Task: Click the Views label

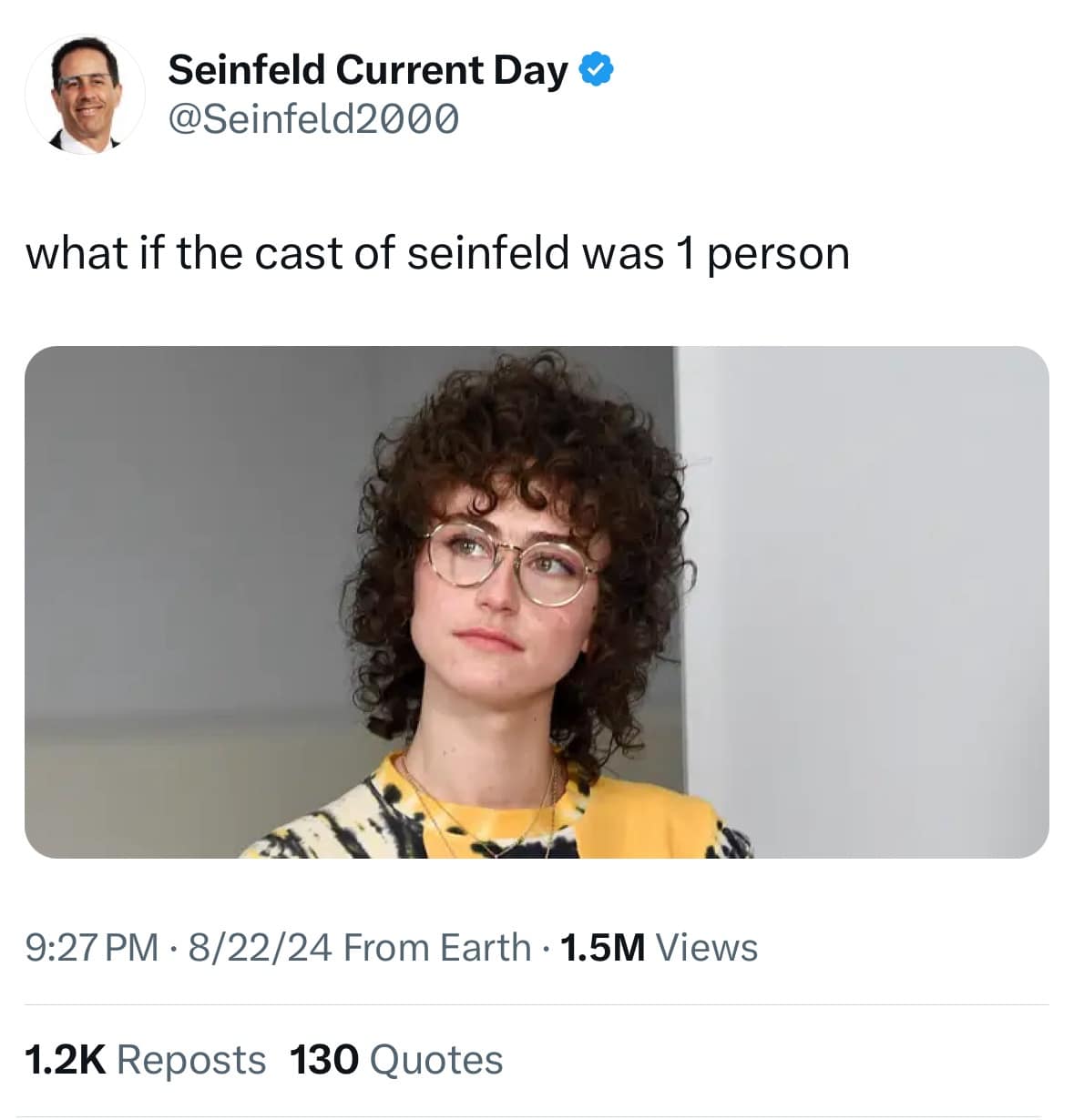Action: point(707,947)
